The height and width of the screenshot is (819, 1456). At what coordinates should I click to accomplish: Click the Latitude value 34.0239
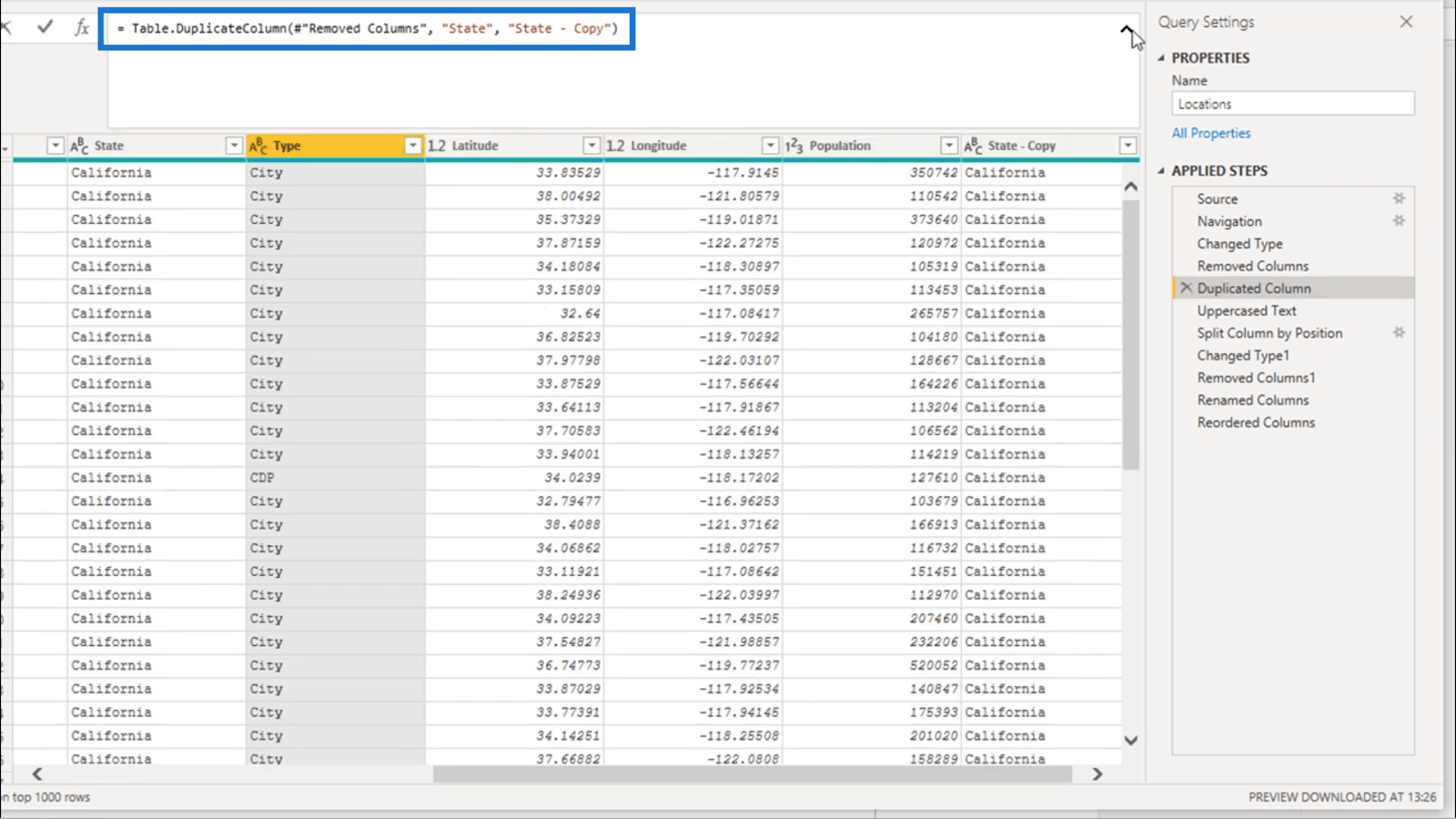pyautogui.click(x=571, y=478)
